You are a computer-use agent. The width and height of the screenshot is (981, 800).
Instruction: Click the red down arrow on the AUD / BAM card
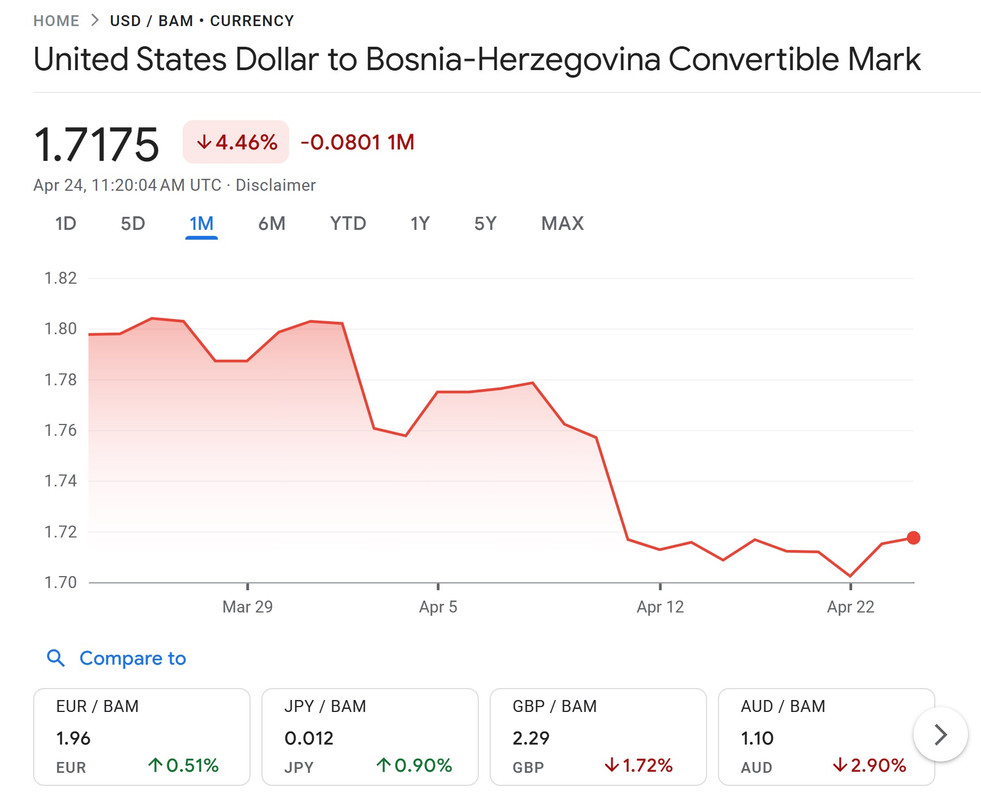coord(840,765)
